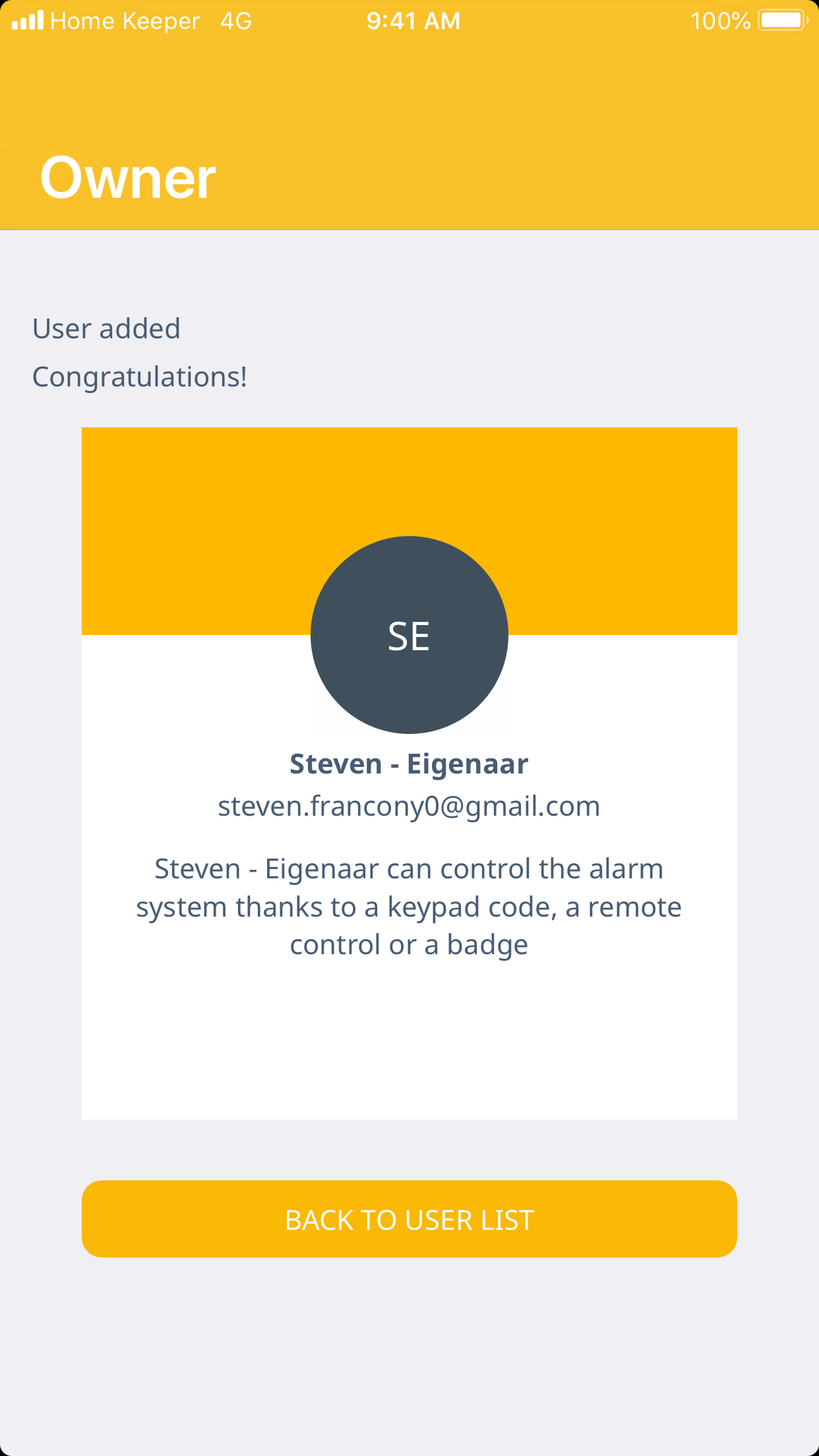
Task: Tap the 'can control the alarm' description line
Action: 409,869
